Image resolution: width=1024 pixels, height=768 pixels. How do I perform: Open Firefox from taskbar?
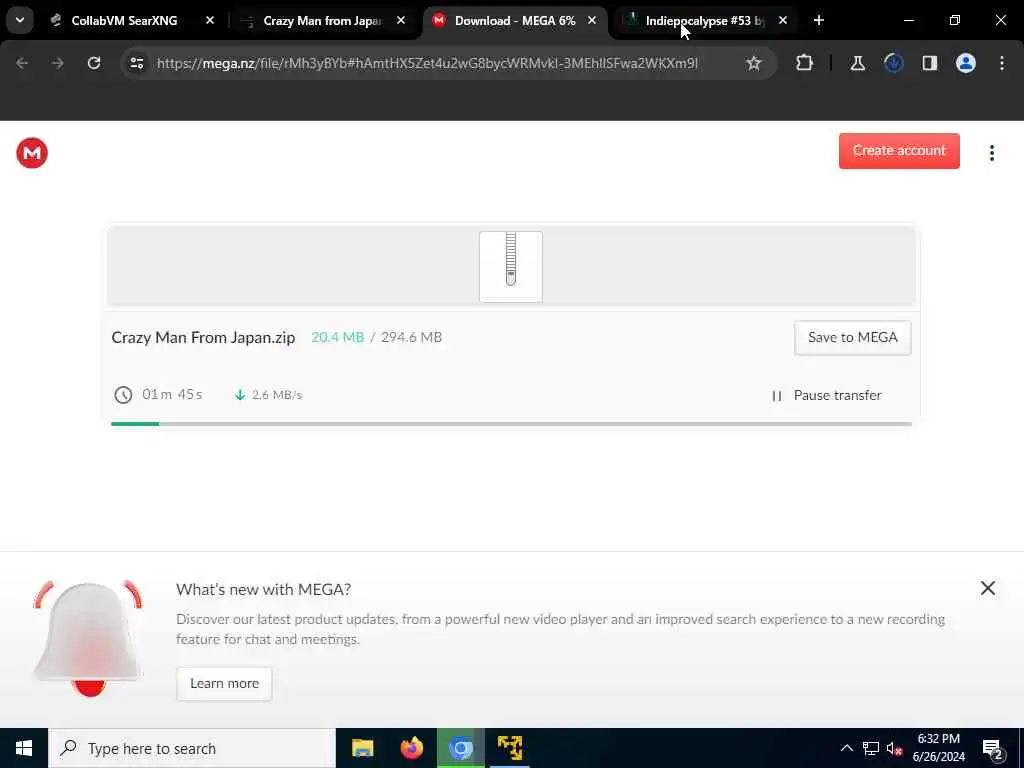point(411,748)
